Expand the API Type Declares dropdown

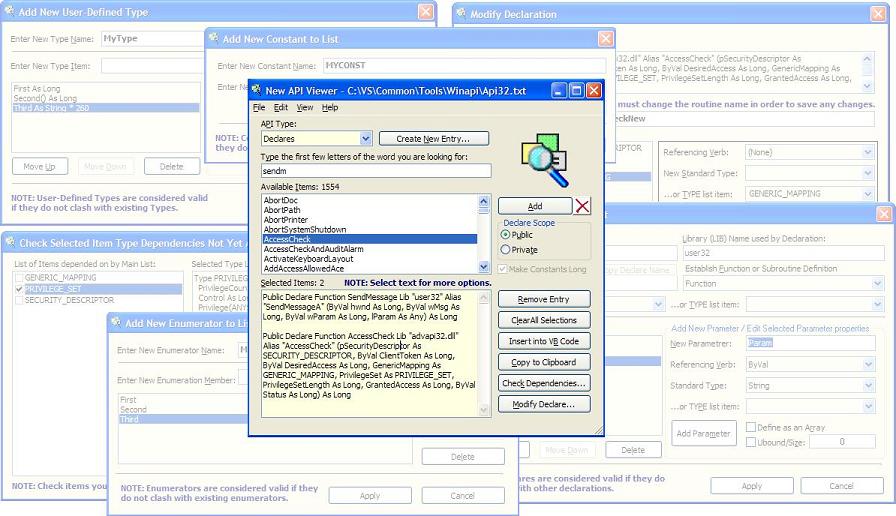[366, 139]
